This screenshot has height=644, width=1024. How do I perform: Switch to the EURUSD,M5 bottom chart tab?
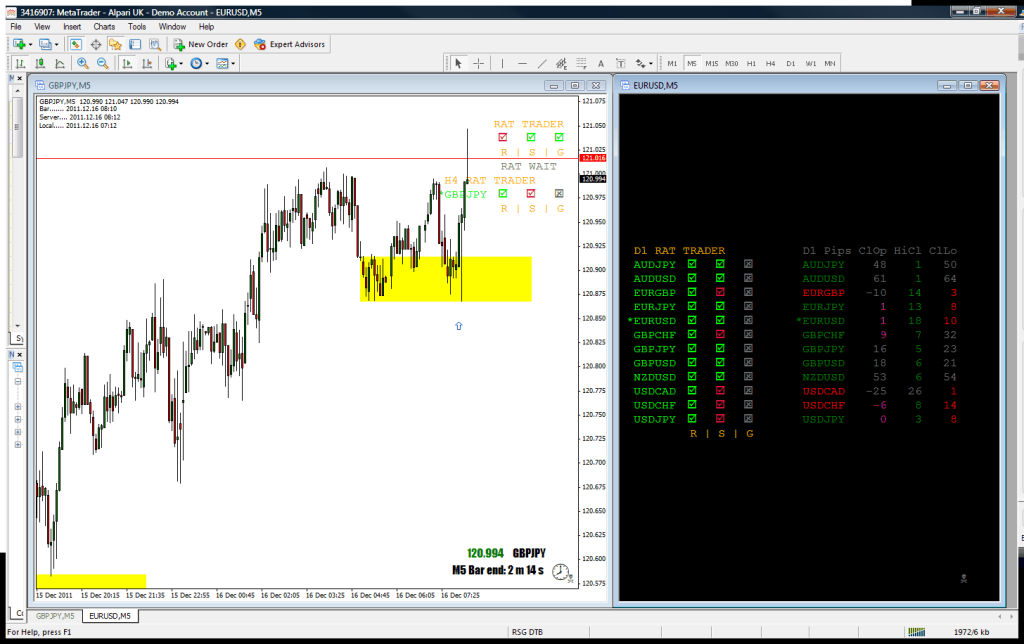[110, 616]
